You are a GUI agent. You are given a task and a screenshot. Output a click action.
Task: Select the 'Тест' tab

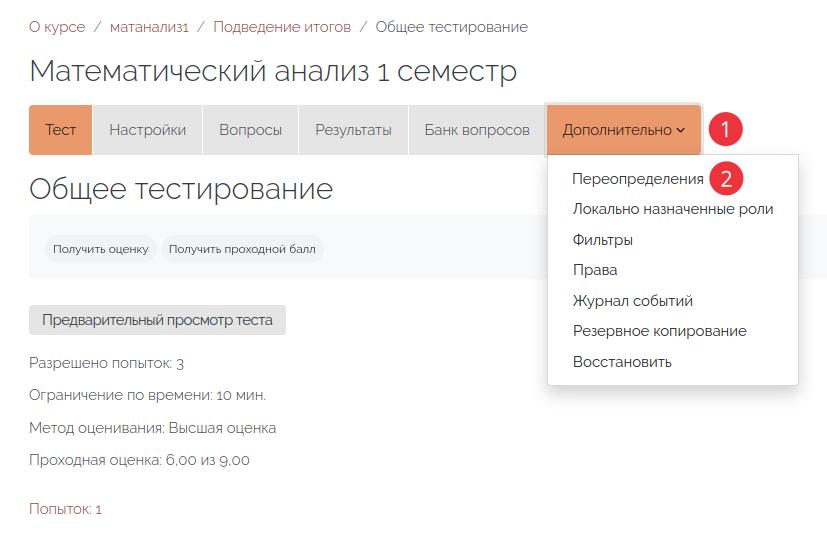tap(61, 130)
